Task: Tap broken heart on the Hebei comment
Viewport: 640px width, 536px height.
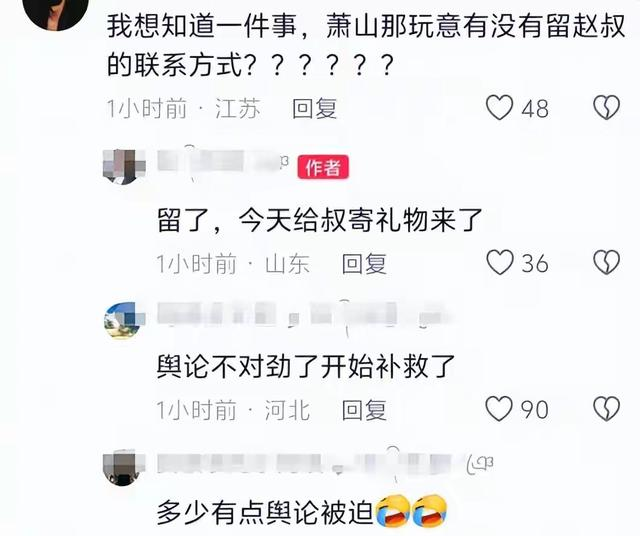Action: point(607,409)
